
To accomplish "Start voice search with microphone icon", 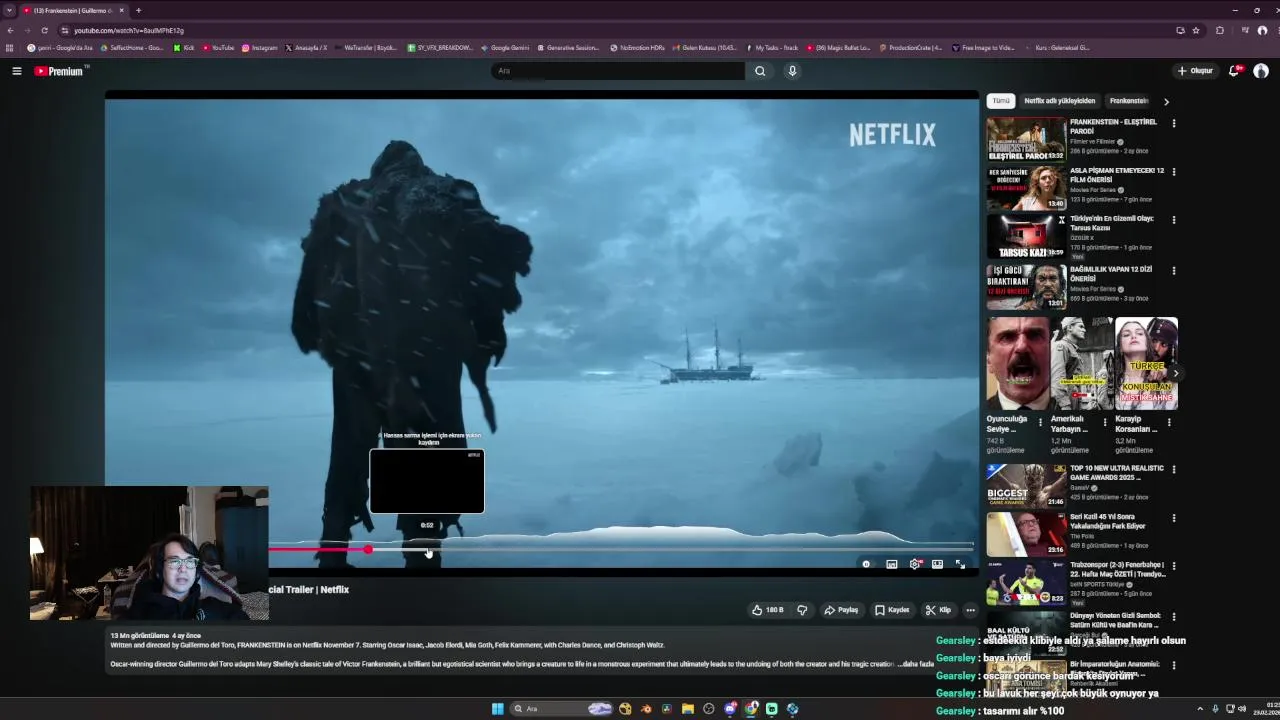I will pyautogui.click(x=792, y=71).
